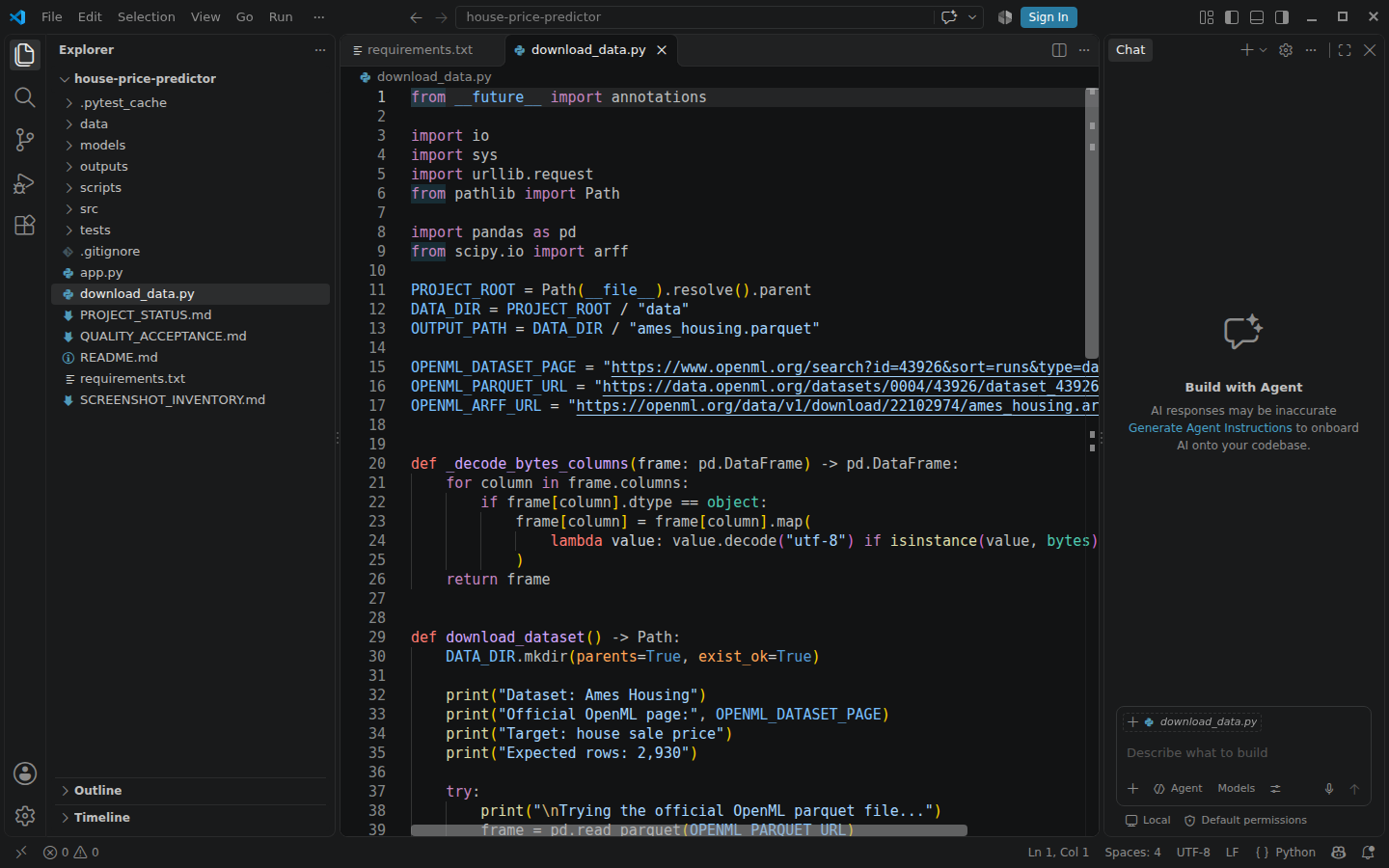The width and height of the screenshot is (1389, 868).
Task: Open the Run and Debug view
Action: tap(25, 182)
